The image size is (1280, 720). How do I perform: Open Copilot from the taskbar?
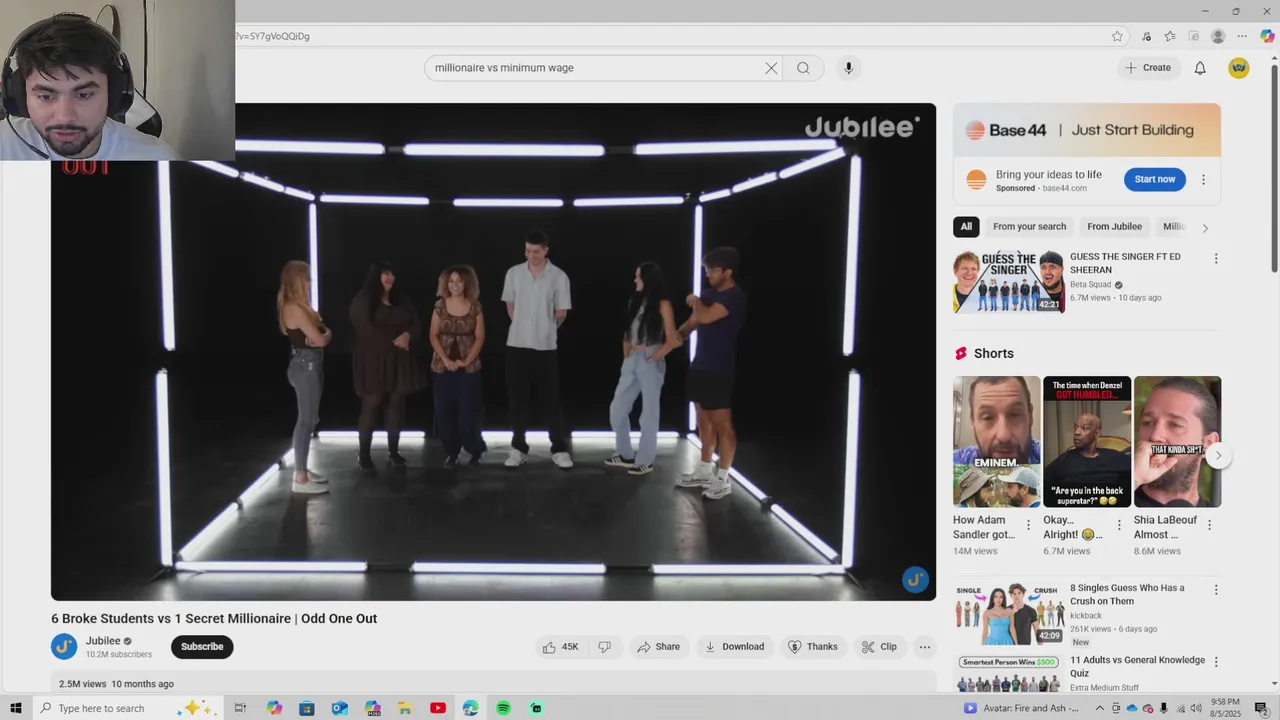pos(274,708)
